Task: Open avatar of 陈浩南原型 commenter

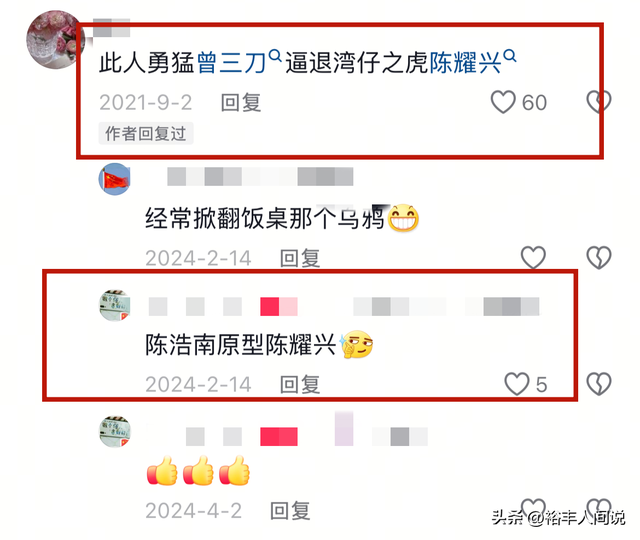Action: 115,305
